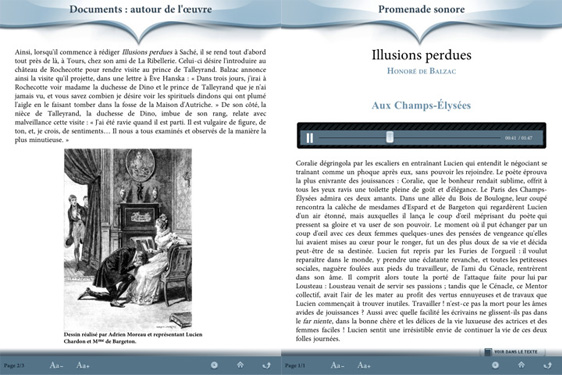Click the 'Promenade sonore' header

pyautogui.click(x=422, y=9)
